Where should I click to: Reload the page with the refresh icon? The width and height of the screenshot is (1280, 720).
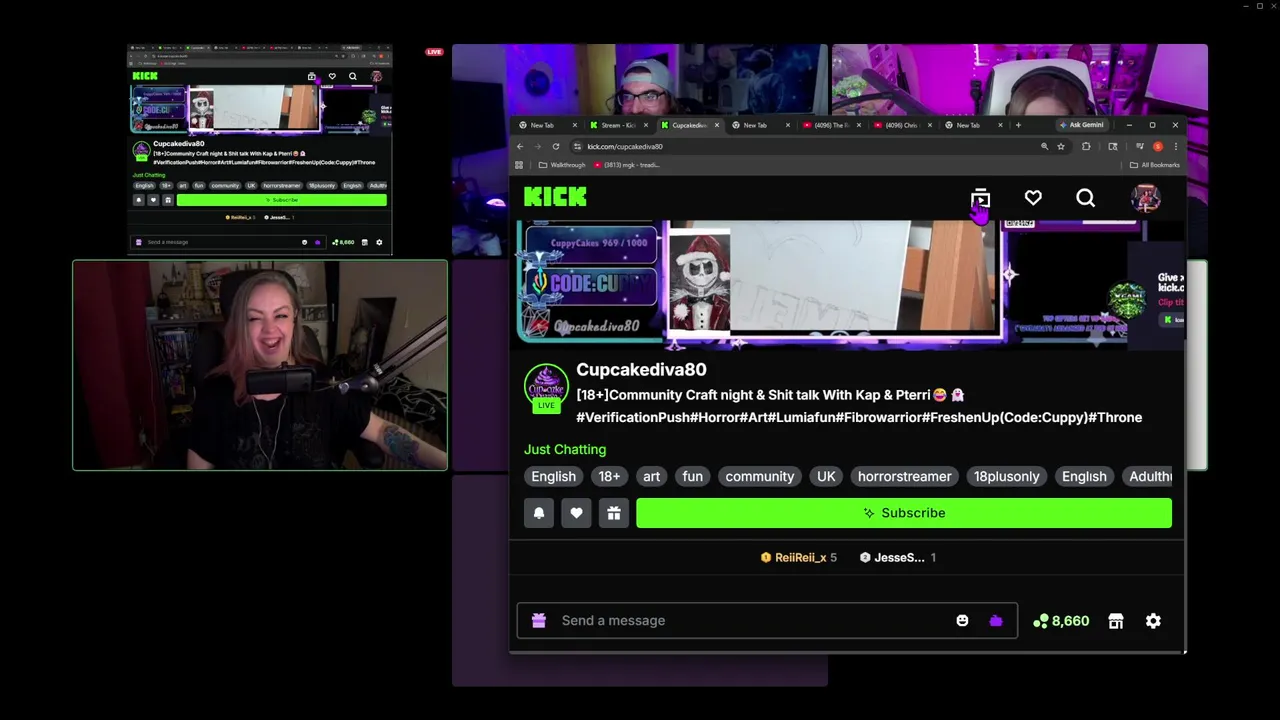[556, 146]
